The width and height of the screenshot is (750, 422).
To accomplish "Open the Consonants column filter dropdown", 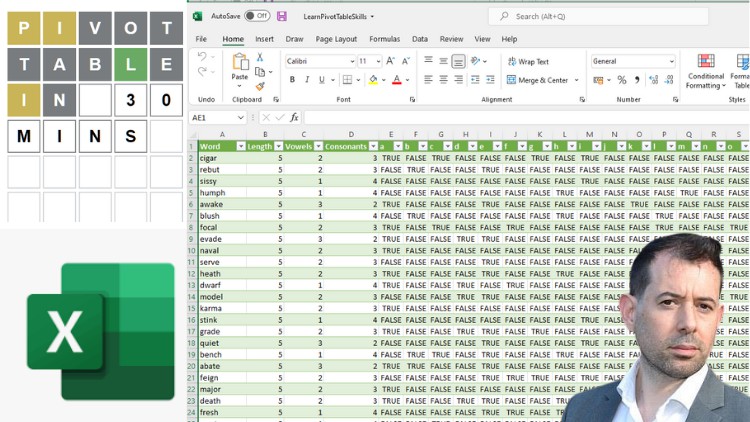I will (374, 146).
